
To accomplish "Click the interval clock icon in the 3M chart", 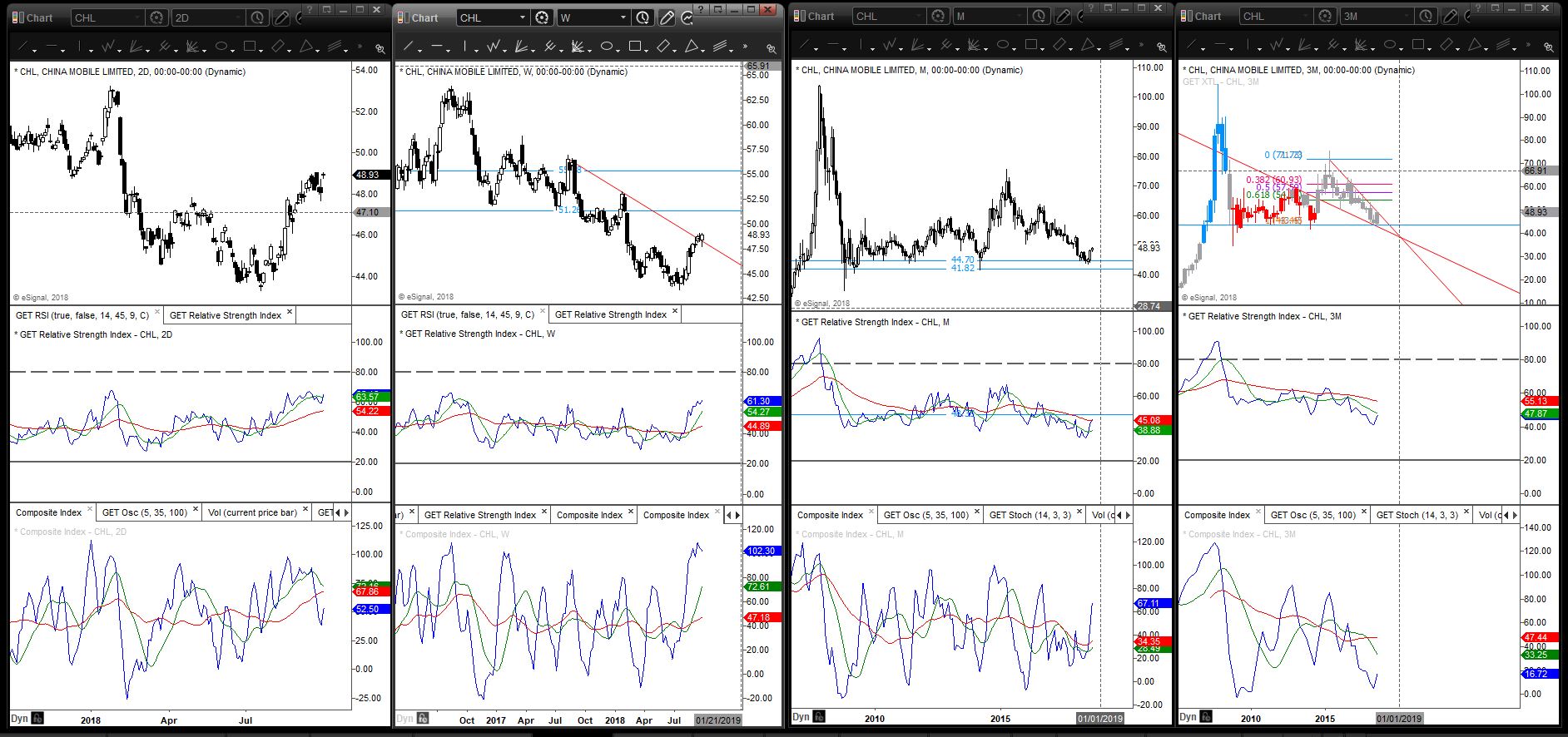I will (x=1426, y=16).
